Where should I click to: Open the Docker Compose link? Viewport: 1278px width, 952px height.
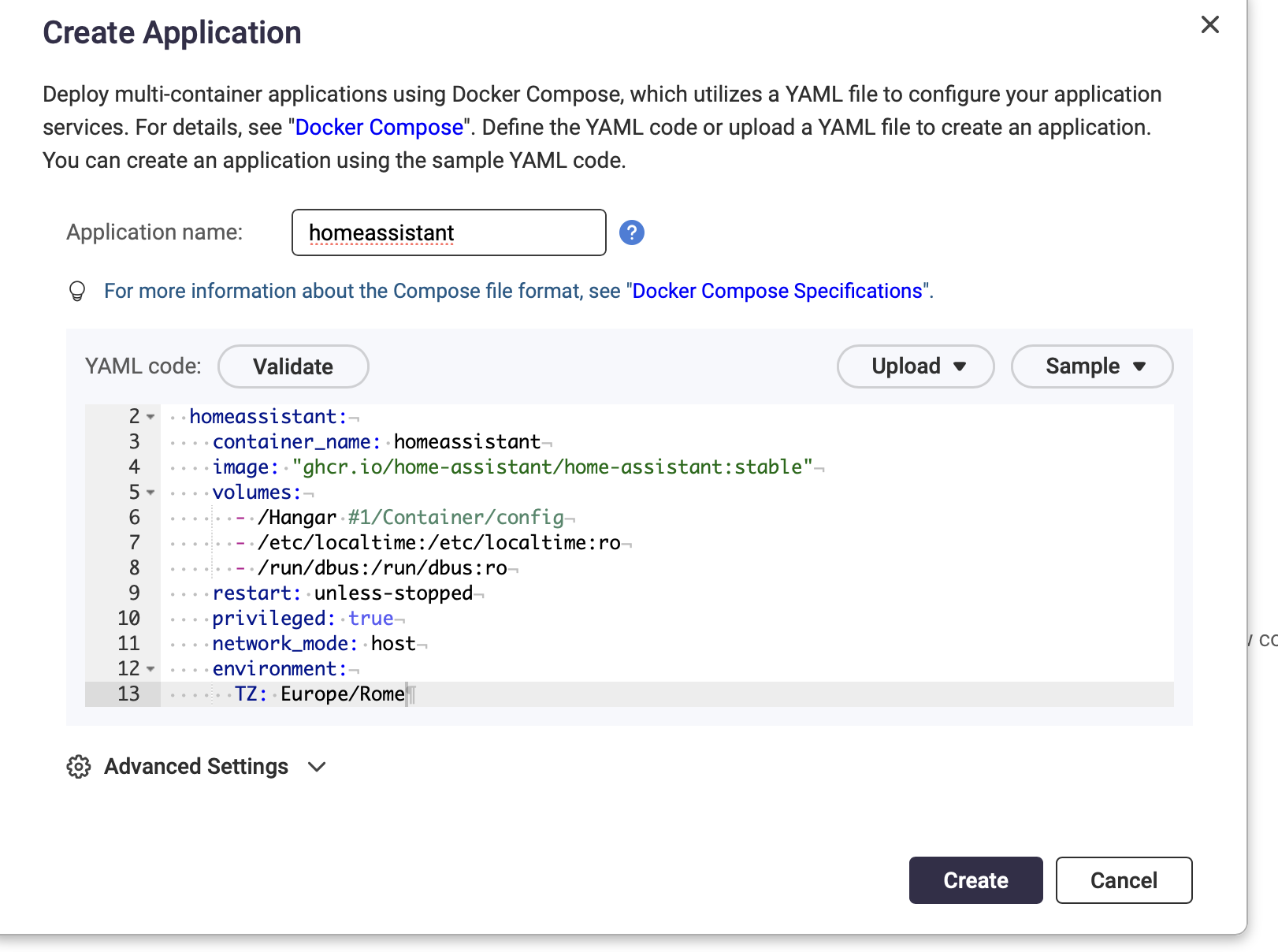click(x=379, y=128)
